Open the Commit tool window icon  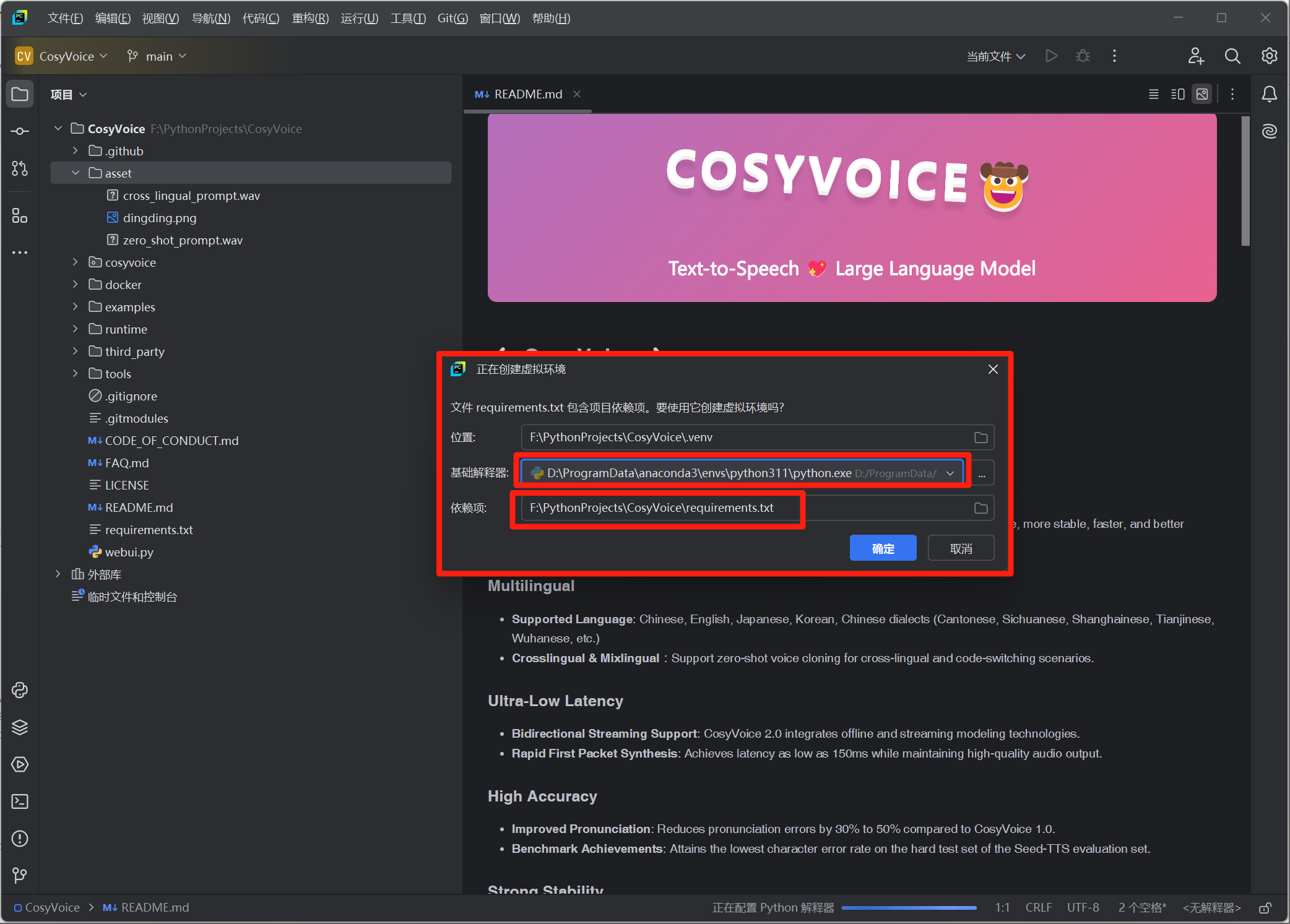[20, 131]
